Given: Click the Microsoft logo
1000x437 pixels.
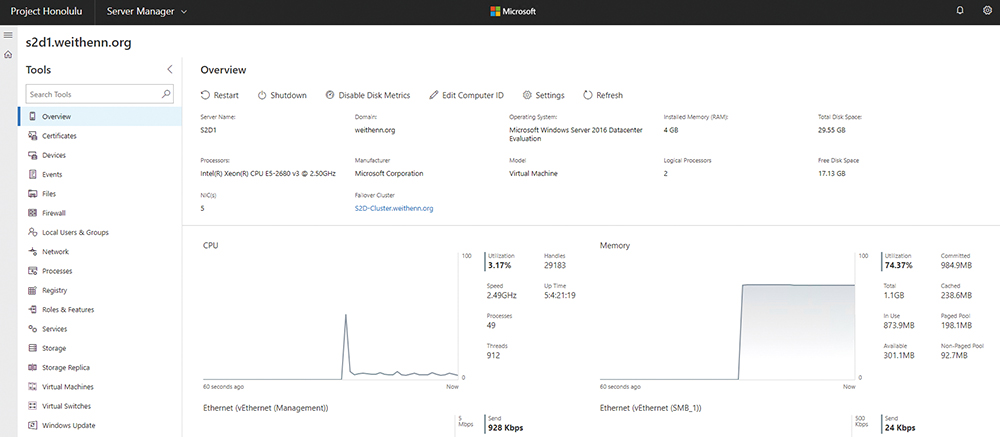Looking at the screenshot, I should pos(513,11).
